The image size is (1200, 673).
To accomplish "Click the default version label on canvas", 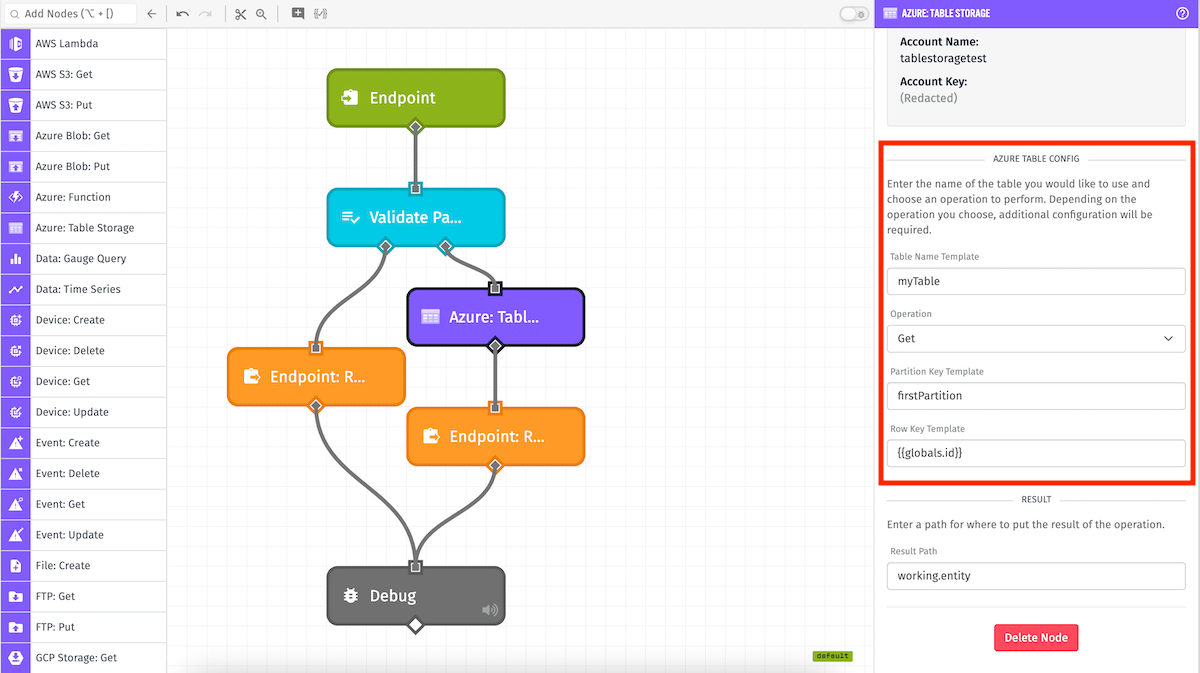I will (x=832, y=656).
